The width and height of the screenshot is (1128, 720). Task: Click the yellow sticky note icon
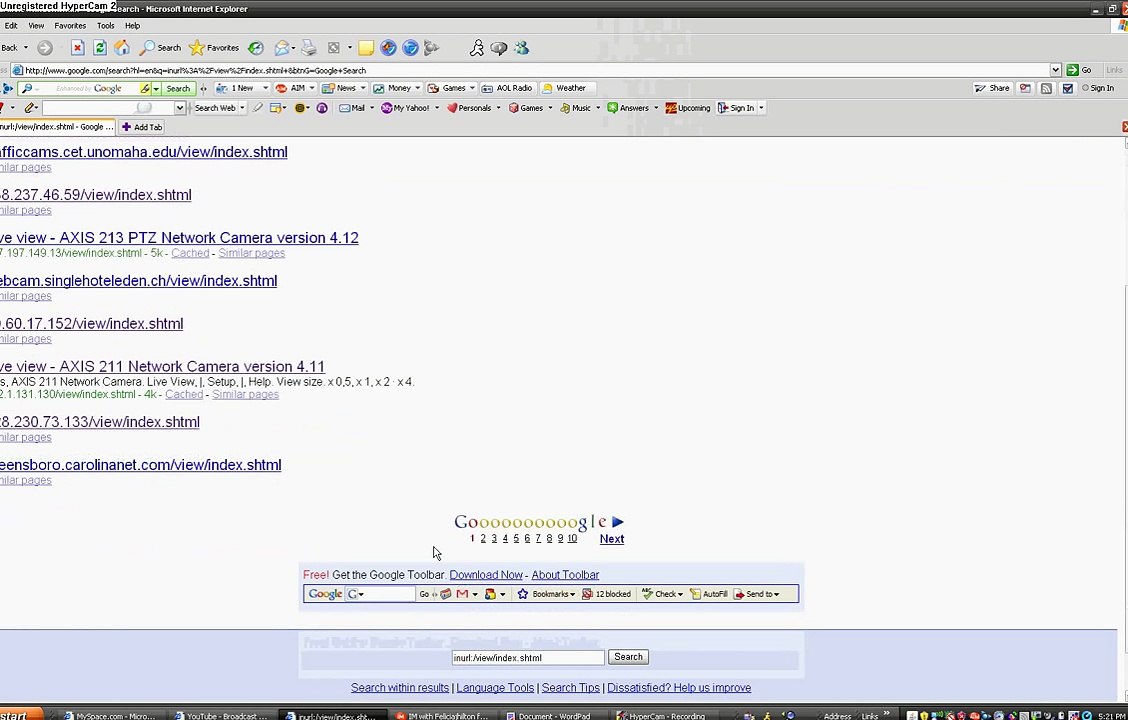pyautogui.click(x=366, y=48)
